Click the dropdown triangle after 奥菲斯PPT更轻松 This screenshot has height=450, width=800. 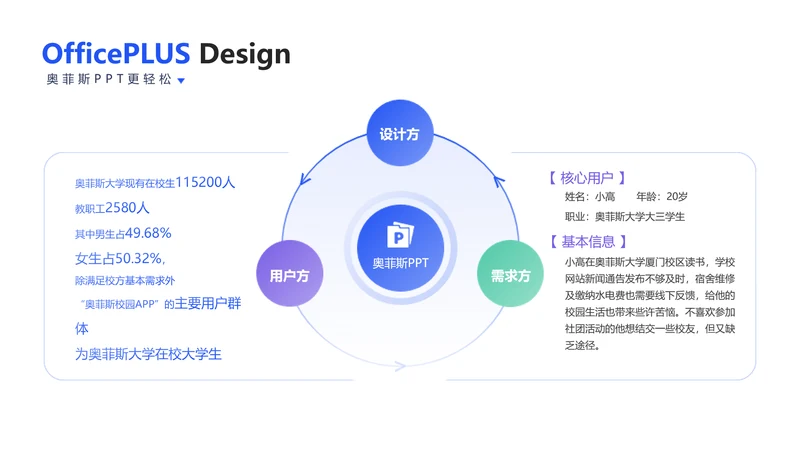tap(181, 81)
